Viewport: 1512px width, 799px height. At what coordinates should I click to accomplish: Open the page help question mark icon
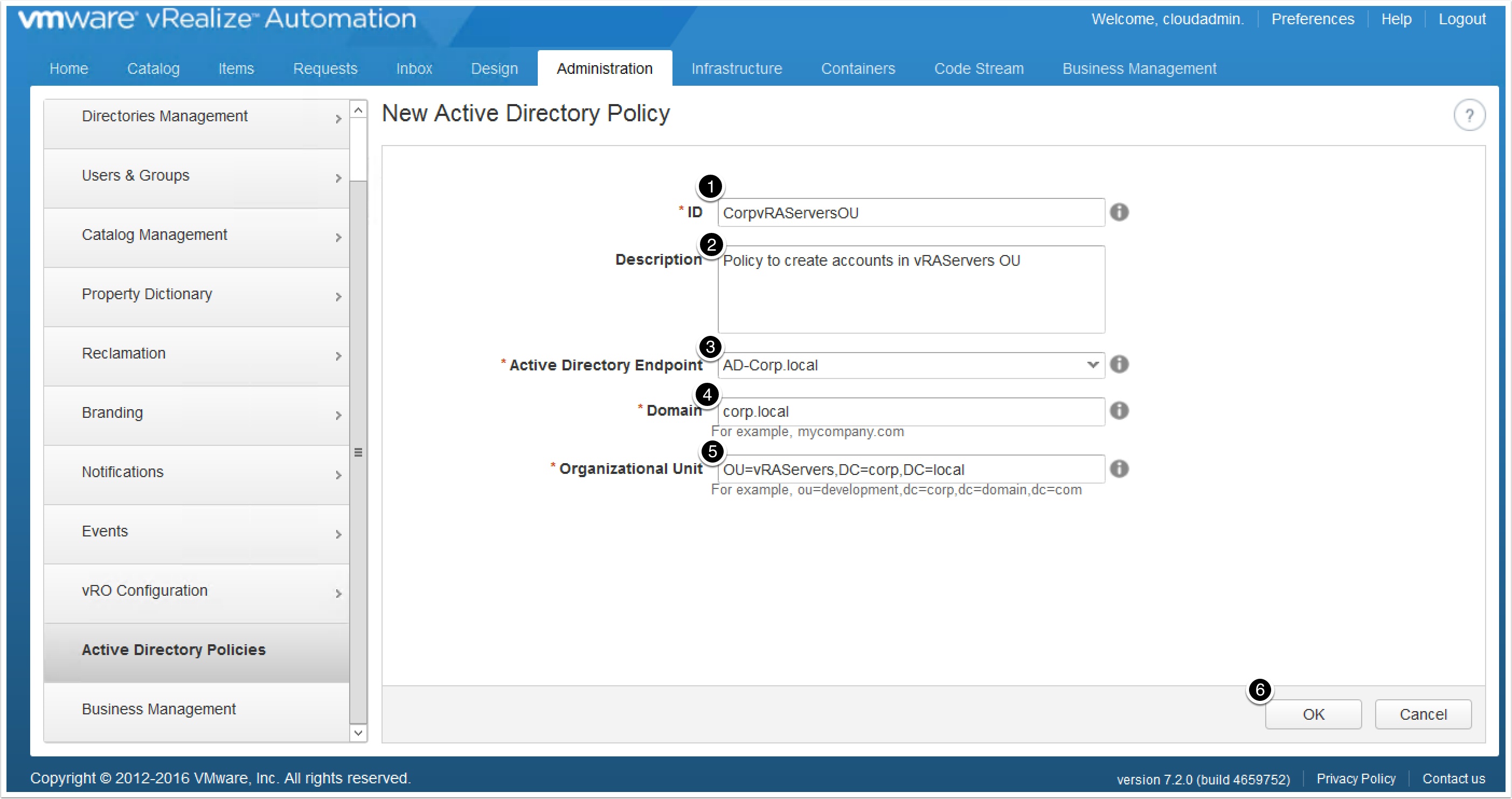[1469, 115]
